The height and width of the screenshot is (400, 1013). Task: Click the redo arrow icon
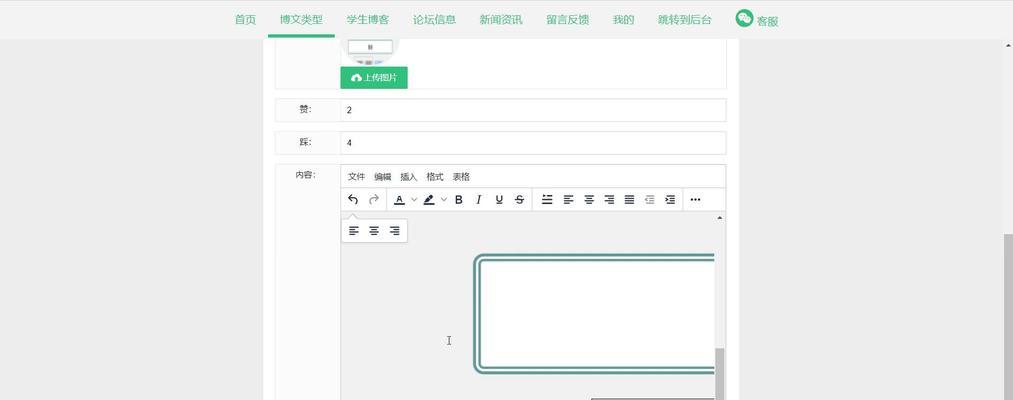[x=373, y=200]
